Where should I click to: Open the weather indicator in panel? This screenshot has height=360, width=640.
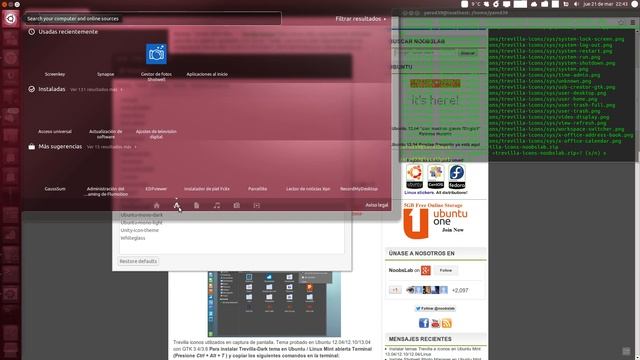click(x=476, y=4)
